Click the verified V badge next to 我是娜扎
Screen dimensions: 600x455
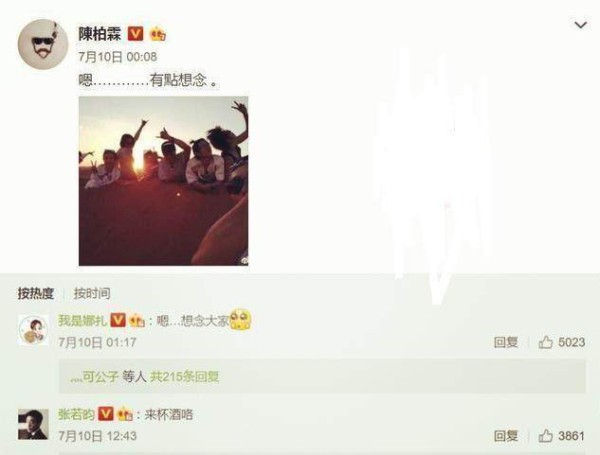point(118,320)
